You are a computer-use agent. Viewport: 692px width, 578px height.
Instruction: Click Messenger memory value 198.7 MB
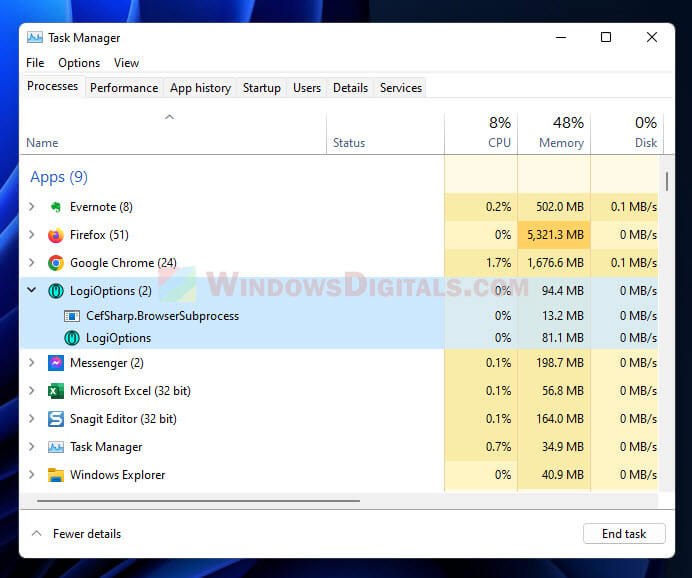click(560, 363)
